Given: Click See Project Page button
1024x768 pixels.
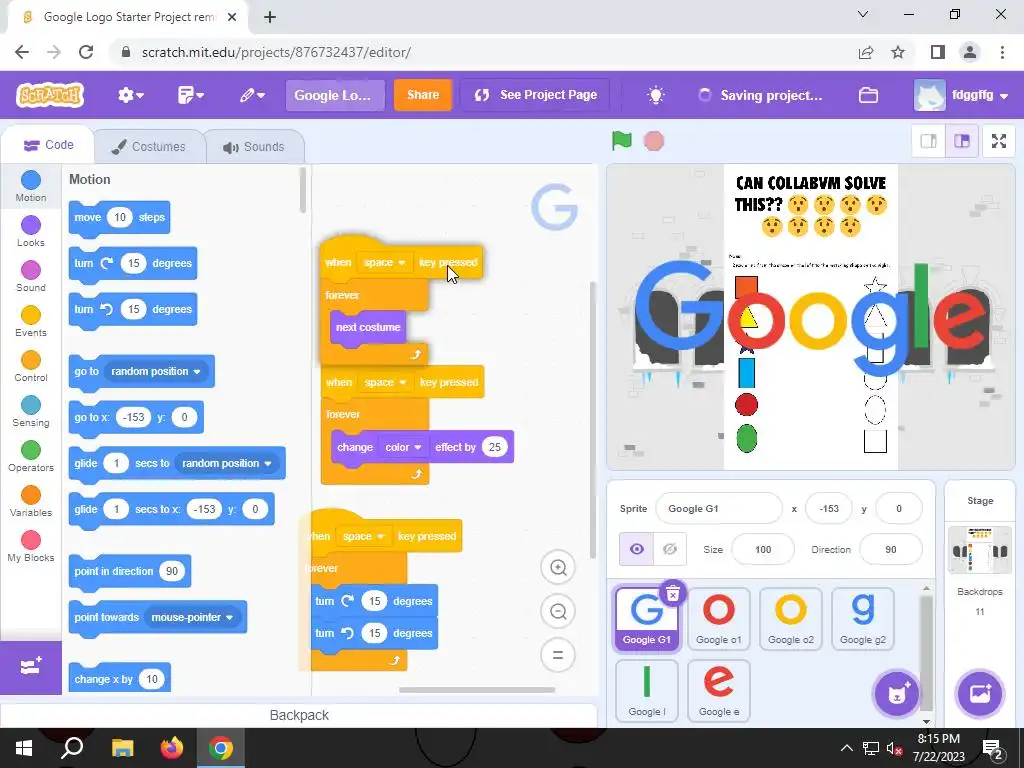Looking at the screenshot, I should 535,95.
